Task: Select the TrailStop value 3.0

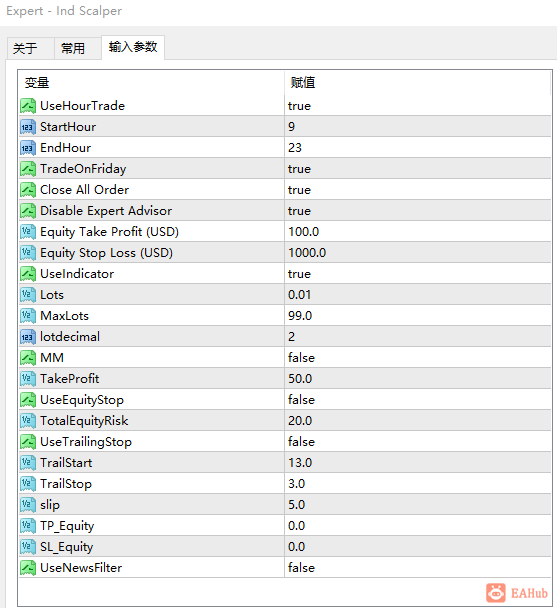Action: click(x=296, y=484)
